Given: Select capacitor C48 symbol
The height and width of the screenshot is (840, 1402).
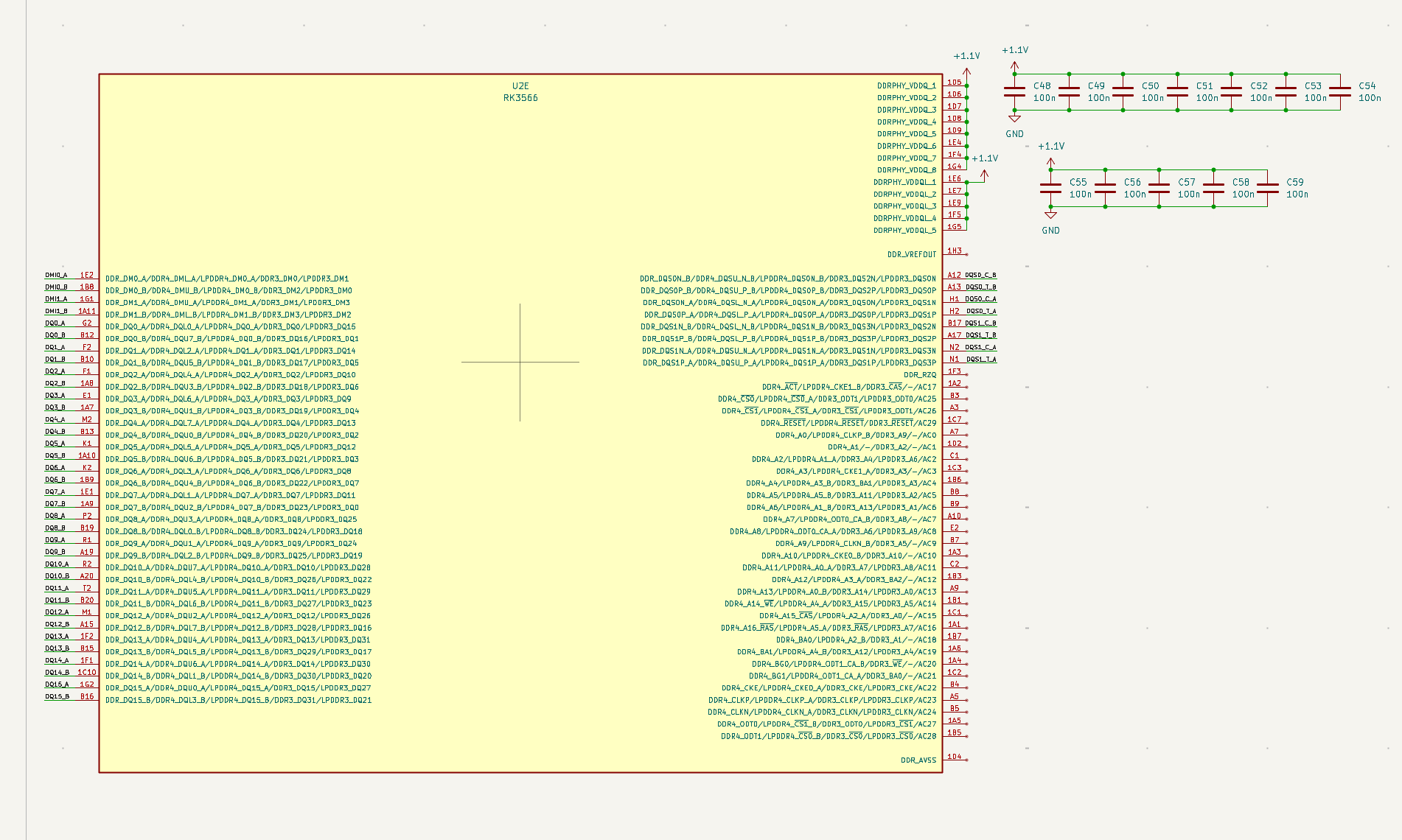Looking at the screenshot, I should tap(1014, 92).
